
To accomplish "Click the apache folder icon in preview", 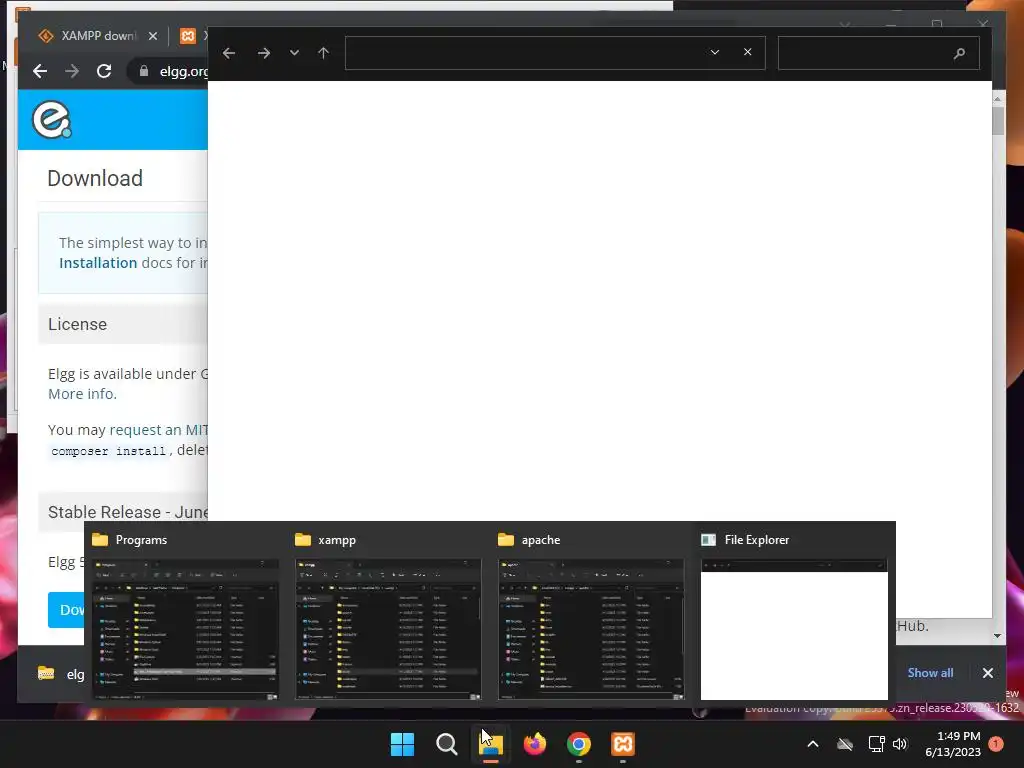I will point(506,539).
